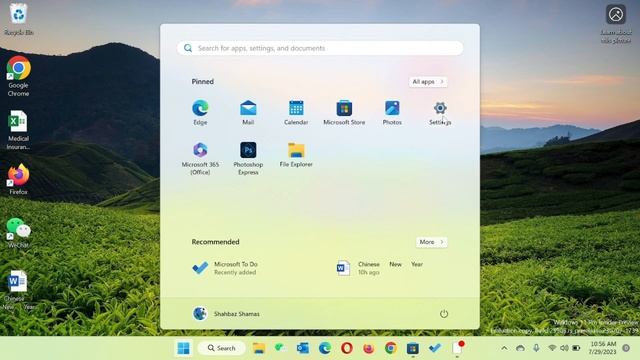
Task: Launch Chrome from the taskbar
Action: pyautogui.click(x=391, y=348)
